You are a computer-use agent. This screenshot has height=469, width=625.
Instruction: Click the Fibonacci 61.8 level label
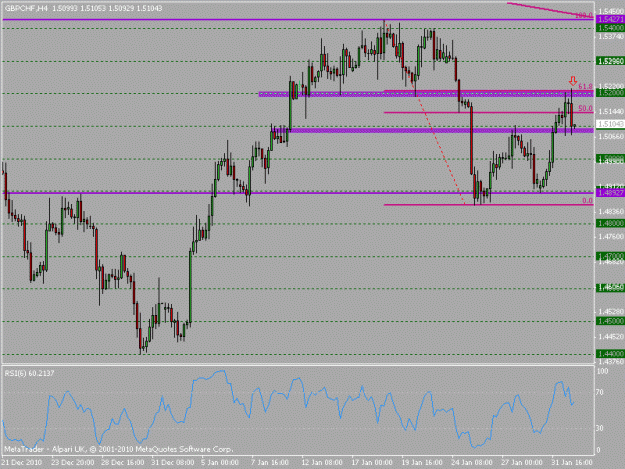pos(585,86)
